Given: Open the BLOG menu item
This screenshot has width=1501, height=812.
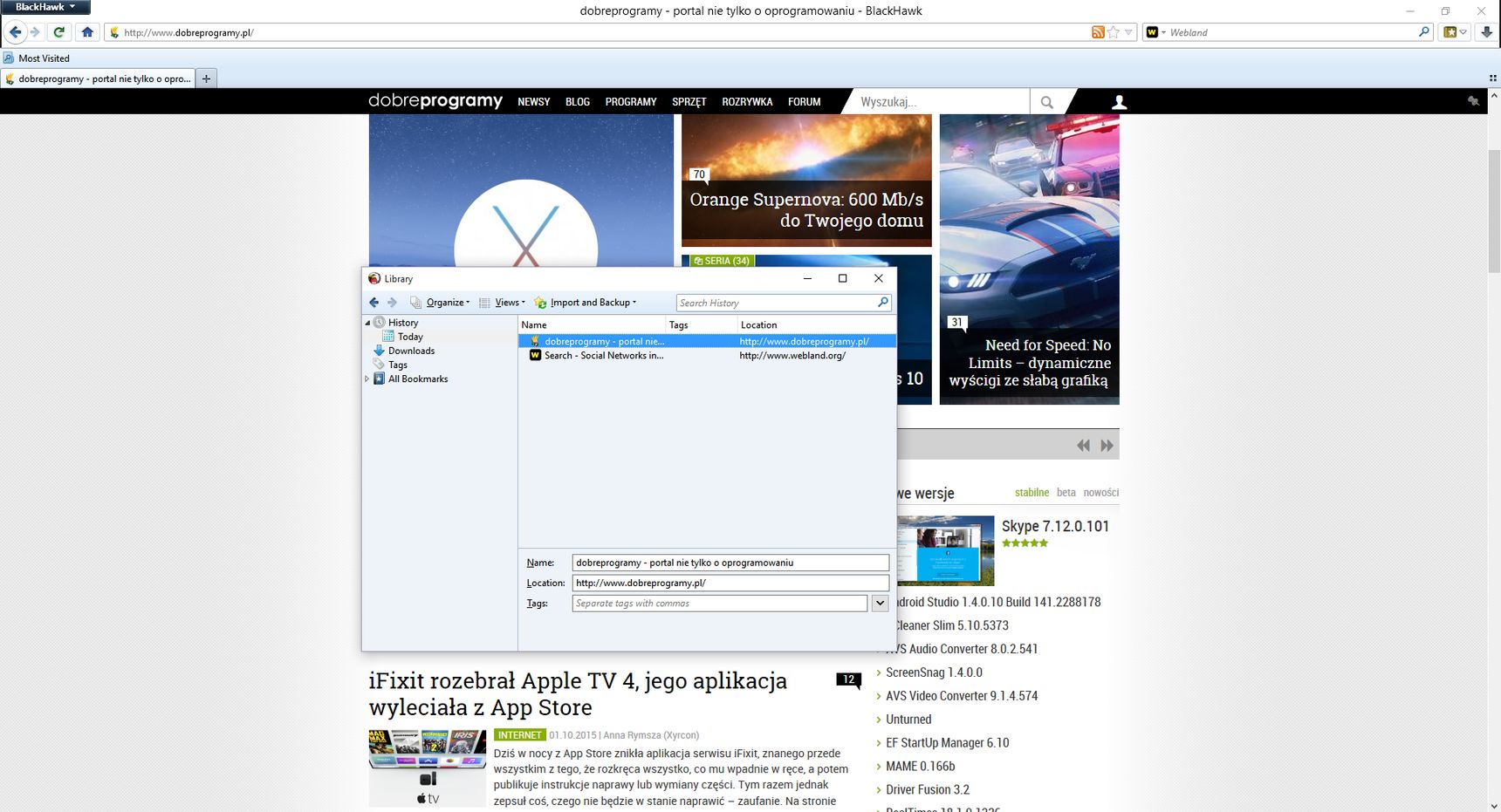Looking at the screenshot, I should [578, 102].
